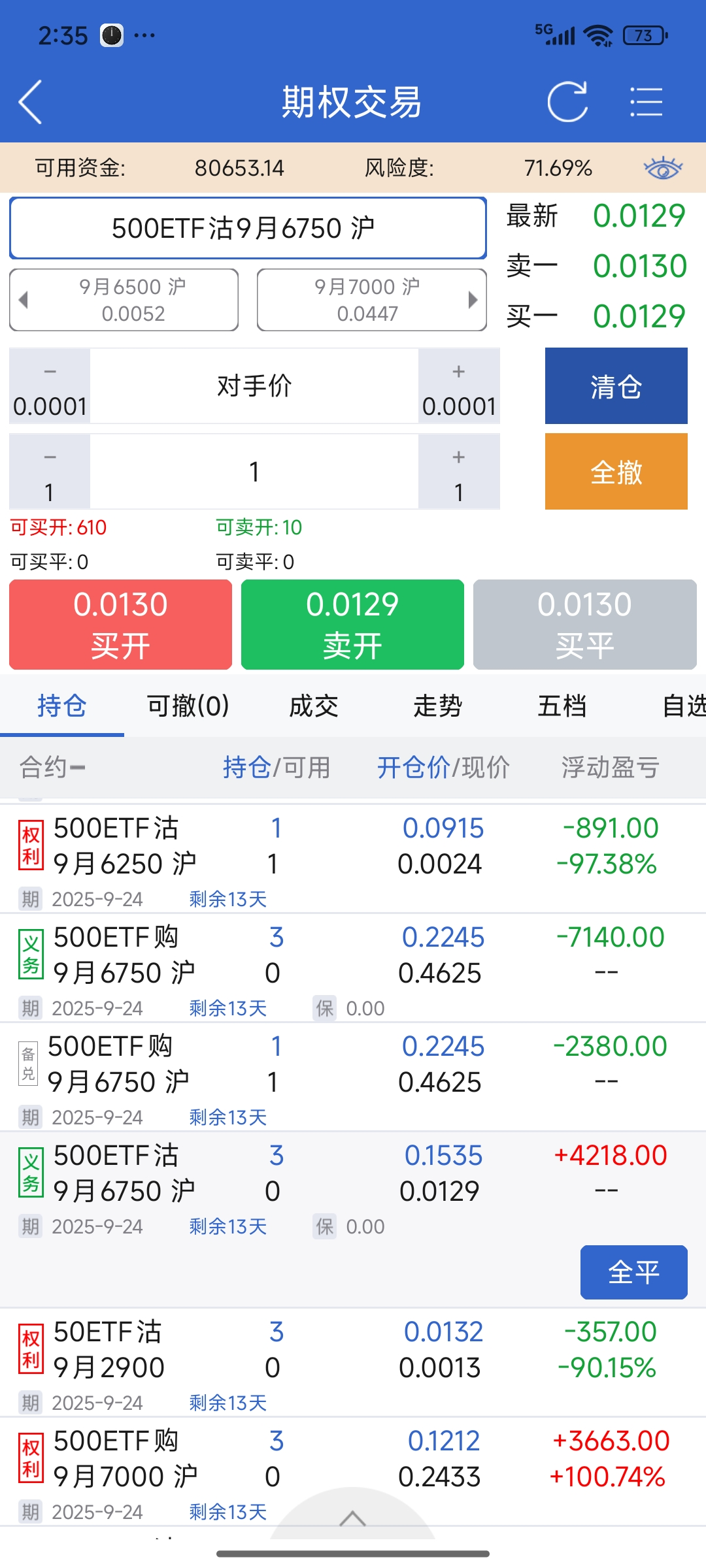
Task: Select the 对手价 price field
Action: click(x=254, y=386)
